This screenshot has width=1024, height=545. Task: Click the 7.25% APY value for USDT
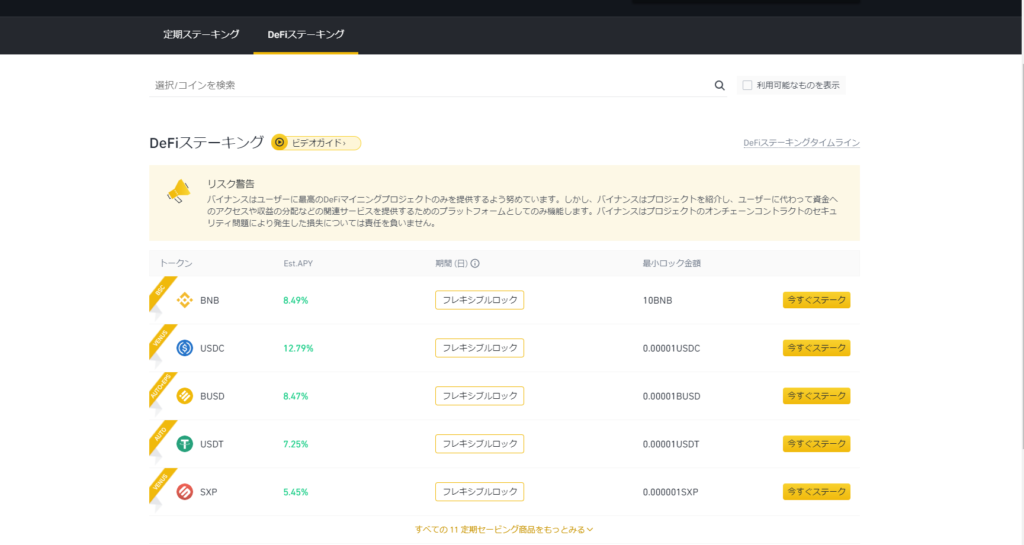(x=295, y=444)
